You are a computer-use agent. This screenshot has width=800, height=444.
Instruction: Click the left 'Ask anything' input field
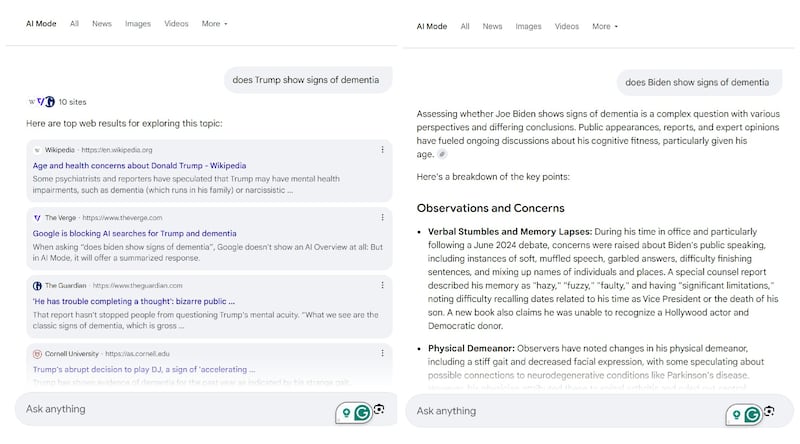click(x=170, y=409)
